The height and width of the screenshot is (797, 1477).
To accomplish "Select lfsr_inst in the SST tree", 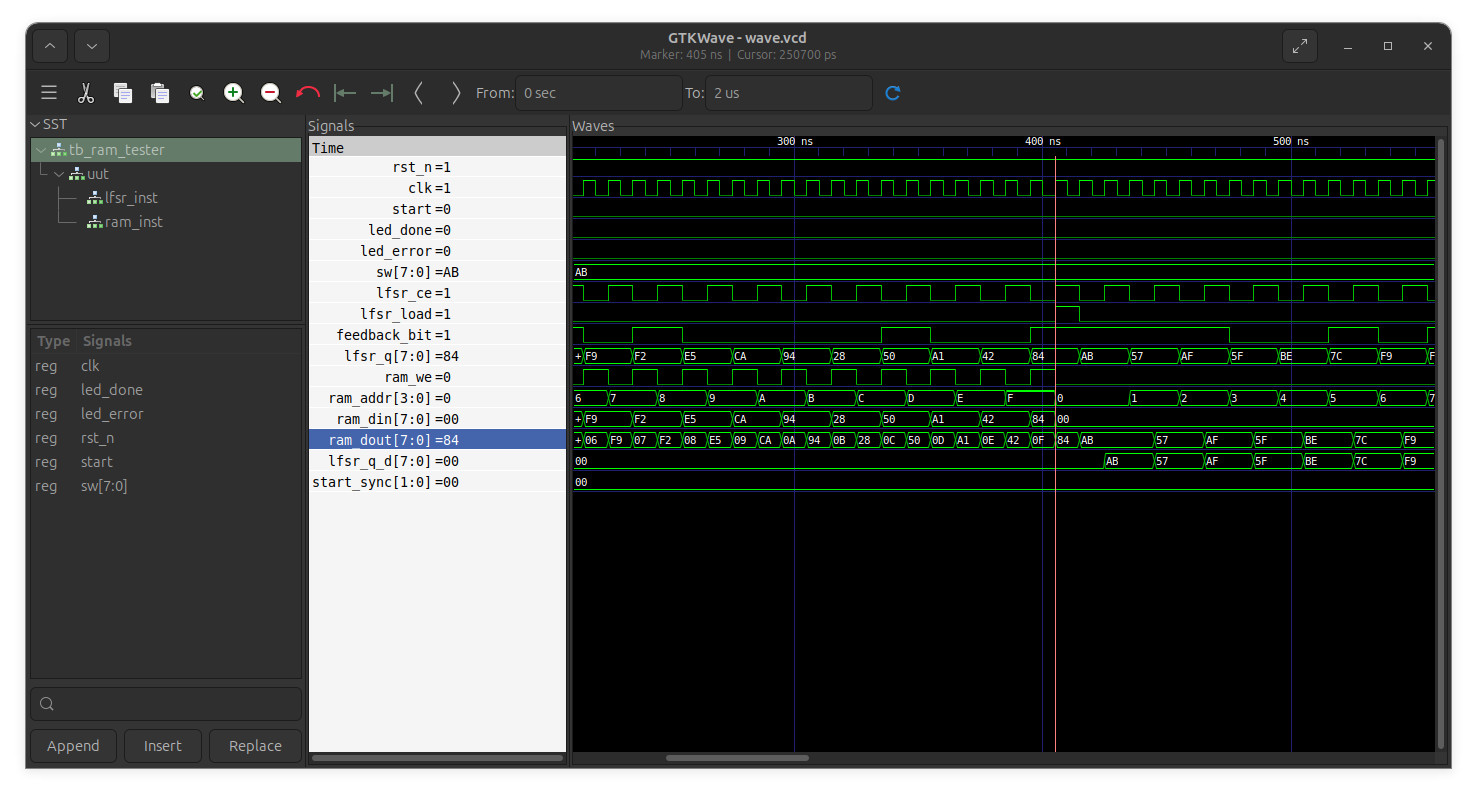I will [x=131, y=198].
